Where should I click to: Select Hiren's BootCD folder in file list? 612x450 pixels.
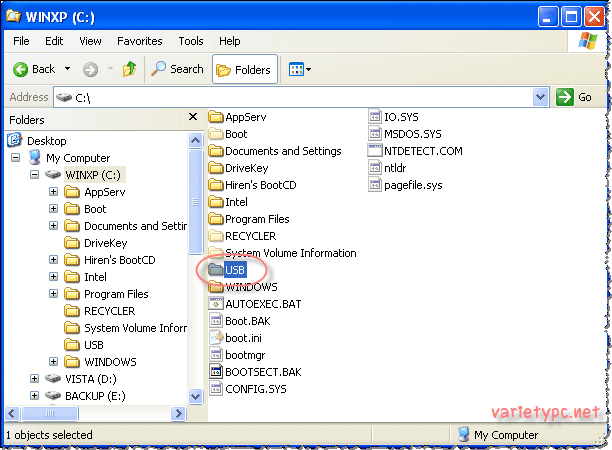click(252, 185)
